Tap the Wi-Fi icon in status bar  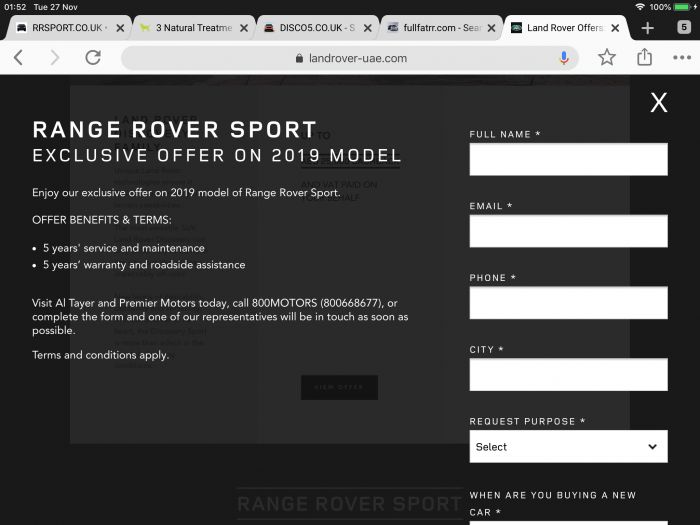point(640,7)
